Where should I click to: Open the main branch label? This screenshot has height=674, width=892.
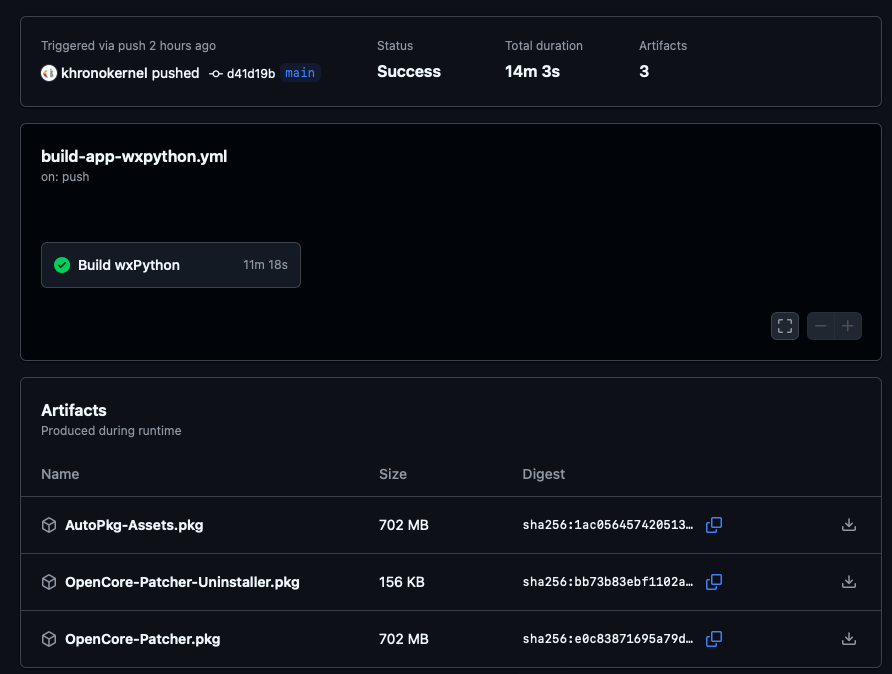(x=300, y=73)
